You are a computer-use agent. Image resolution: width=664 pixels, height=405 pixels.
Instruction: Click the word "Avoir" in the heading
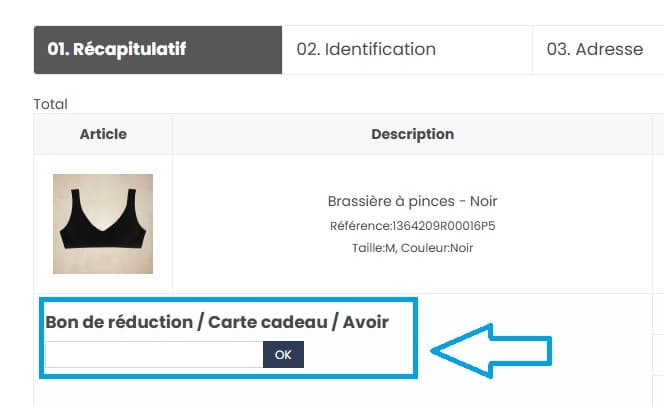364,322
